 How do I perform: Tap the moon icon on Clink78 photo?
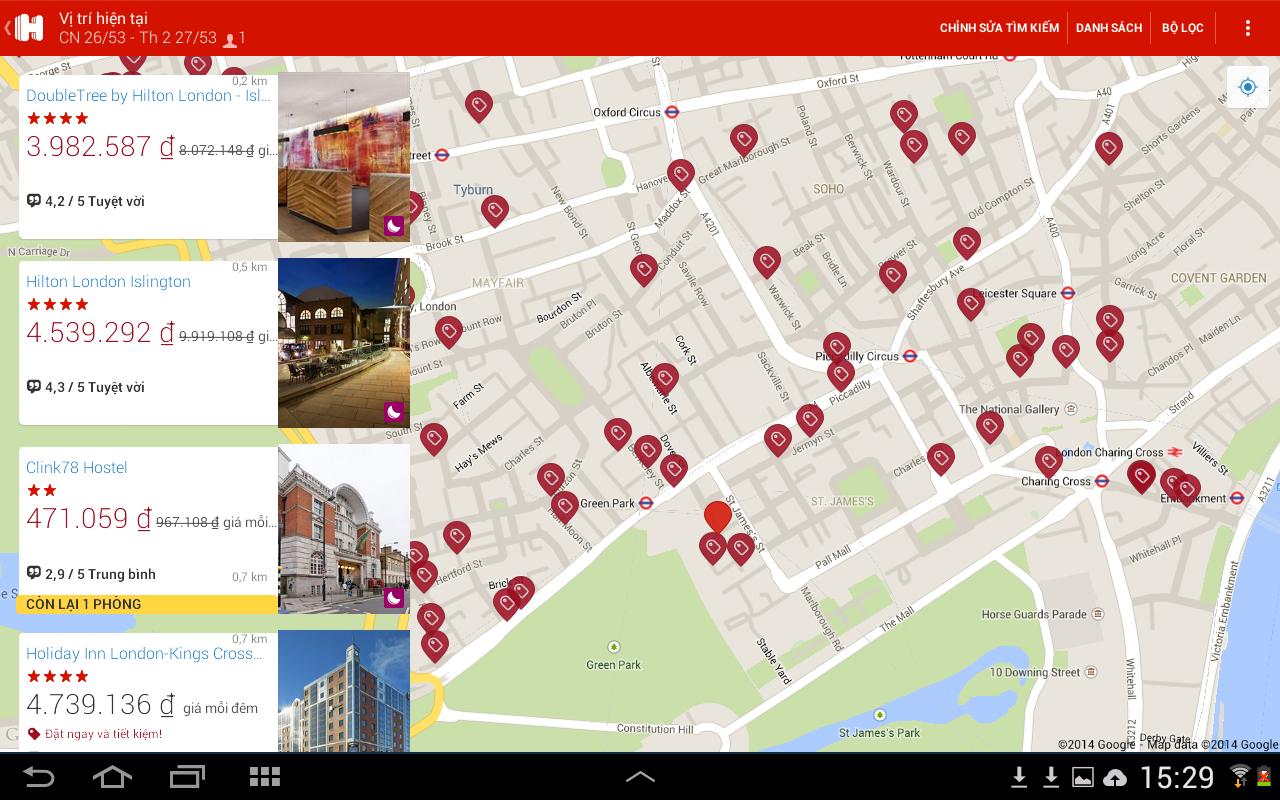[394, 598]
